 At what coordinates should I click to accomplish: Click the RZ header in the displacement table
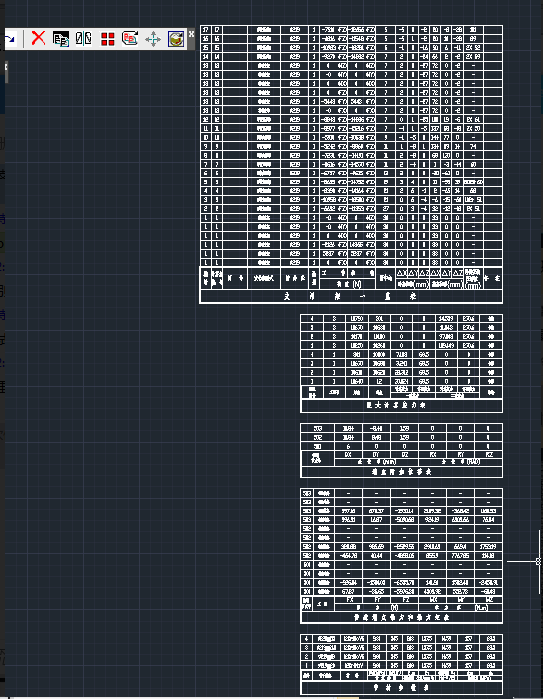[x=489, y=455]
